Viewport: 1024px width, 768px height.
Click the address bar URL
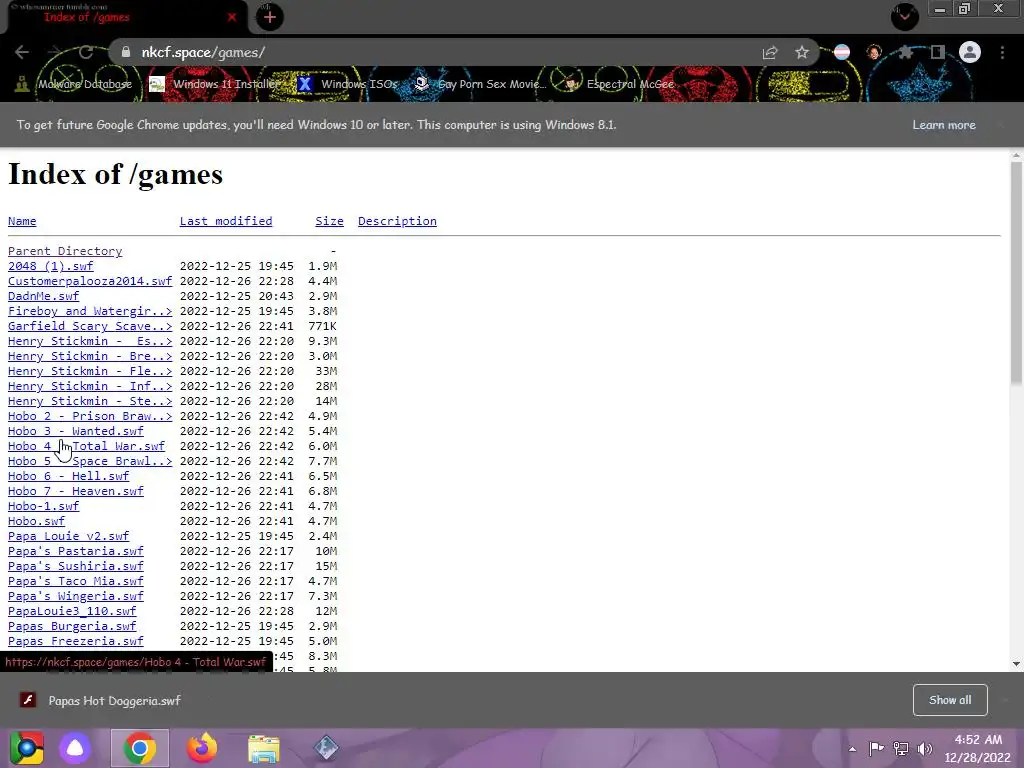tap(203, 52)
